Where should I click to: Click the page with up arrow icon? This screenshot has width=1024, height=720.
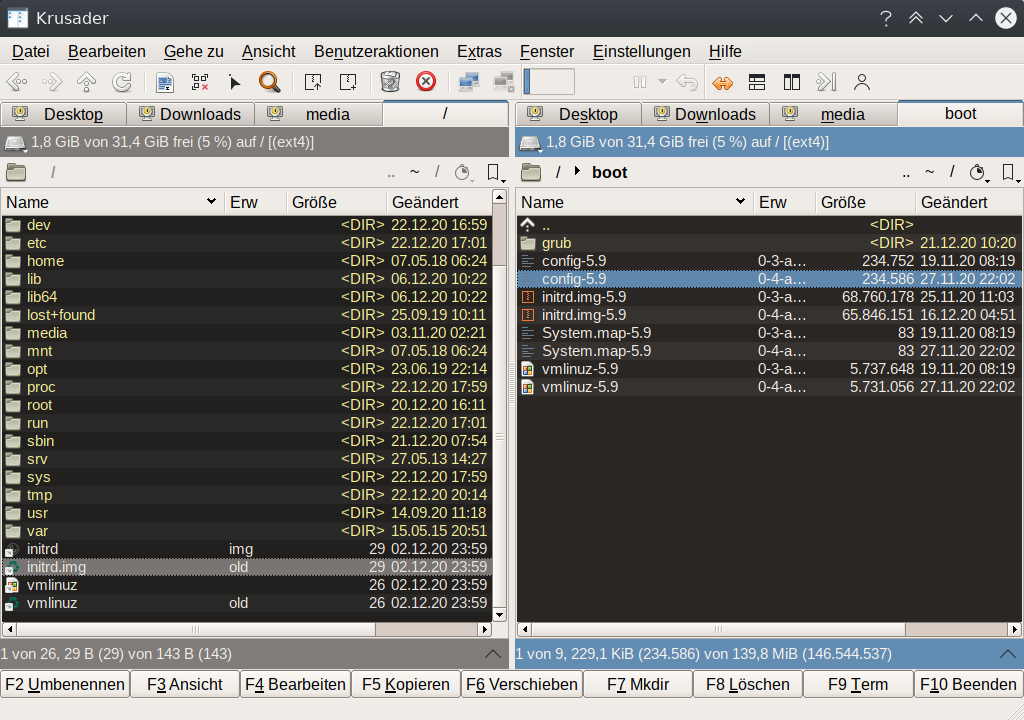(x=313, y=82)
